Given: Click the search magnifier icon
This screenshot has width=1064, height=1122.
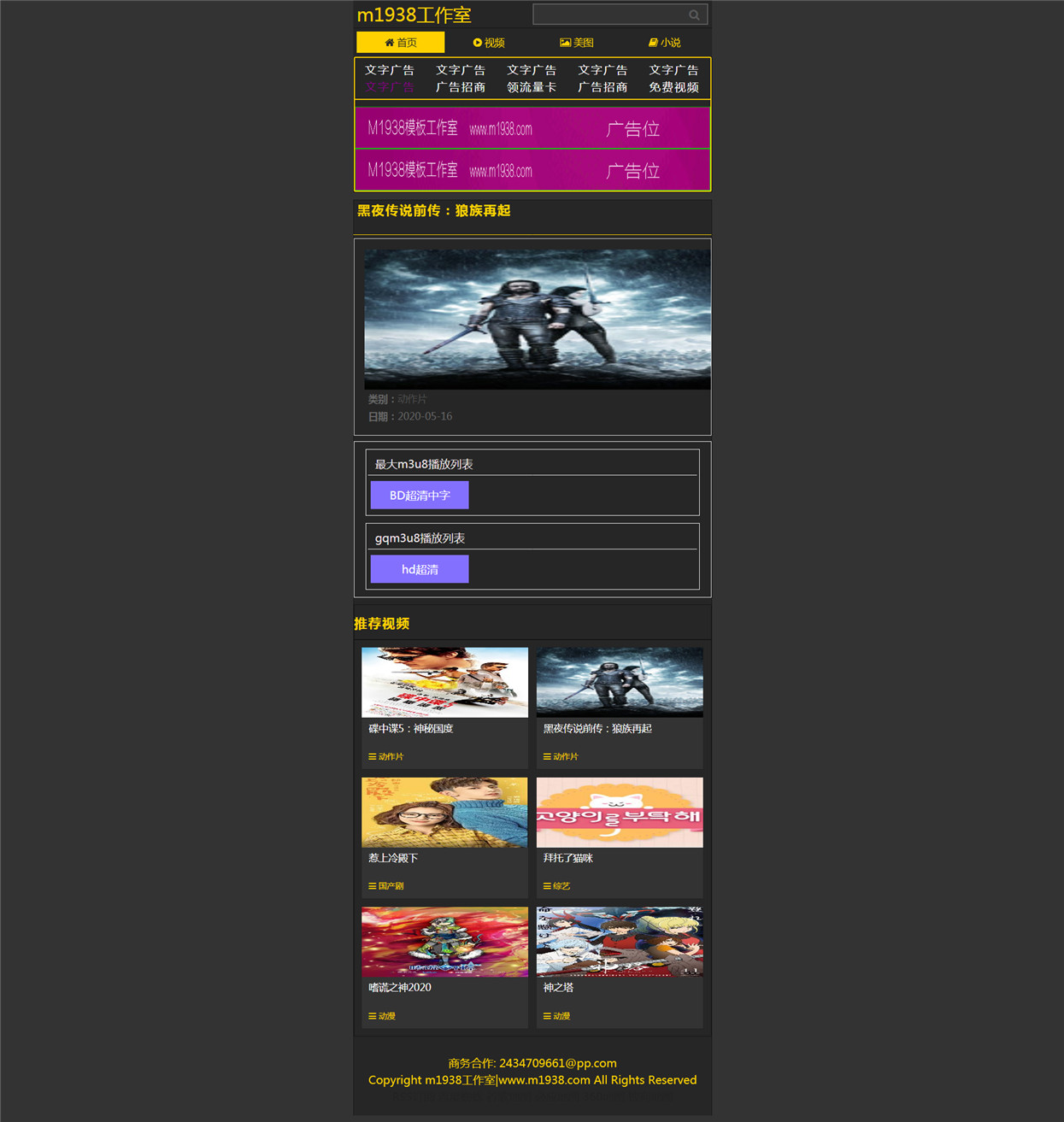Looking at the screenshot, I should click(x=694, y=15).
